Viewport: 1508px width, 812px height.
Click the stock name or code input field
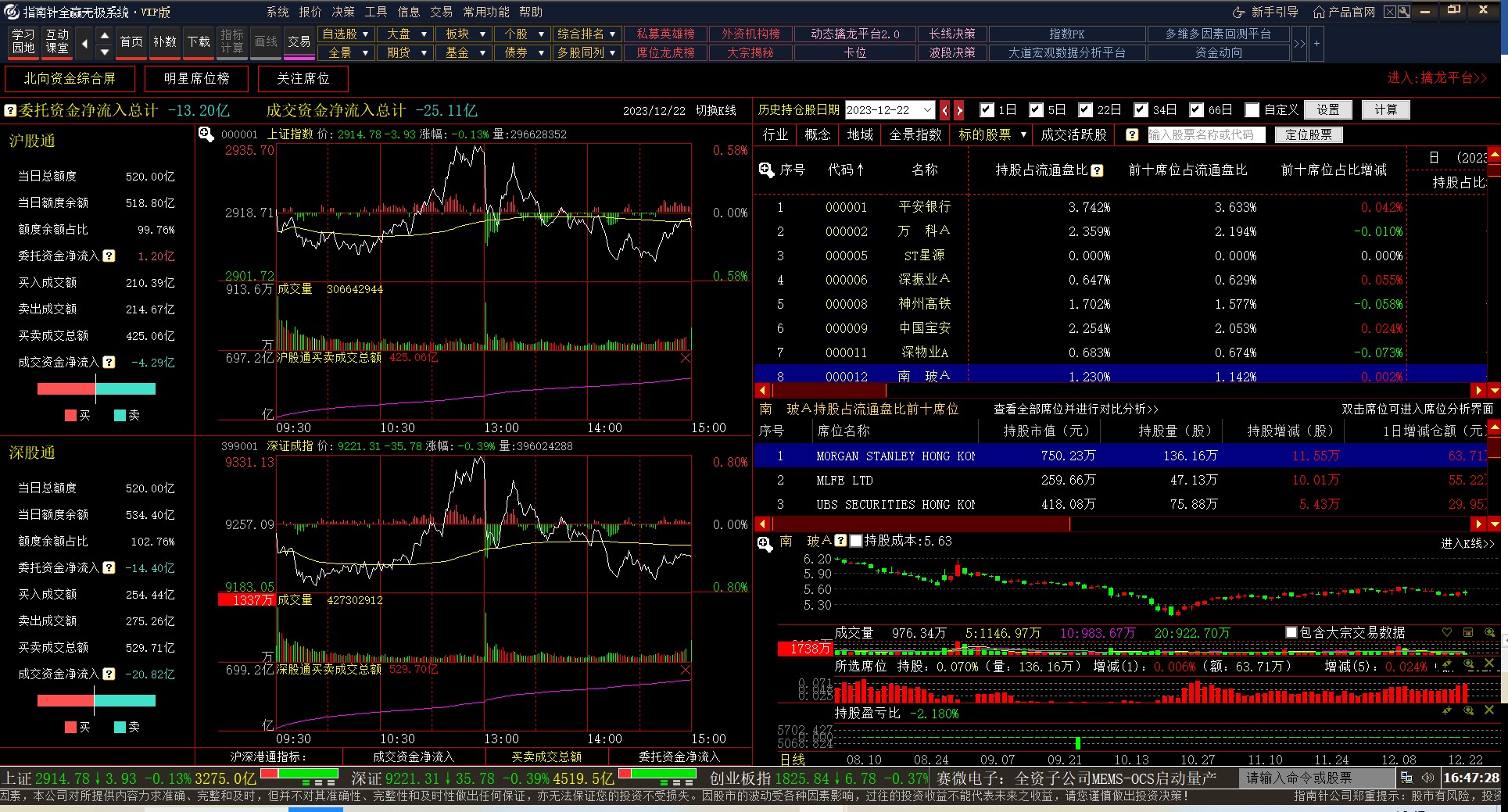[1208, 134]
